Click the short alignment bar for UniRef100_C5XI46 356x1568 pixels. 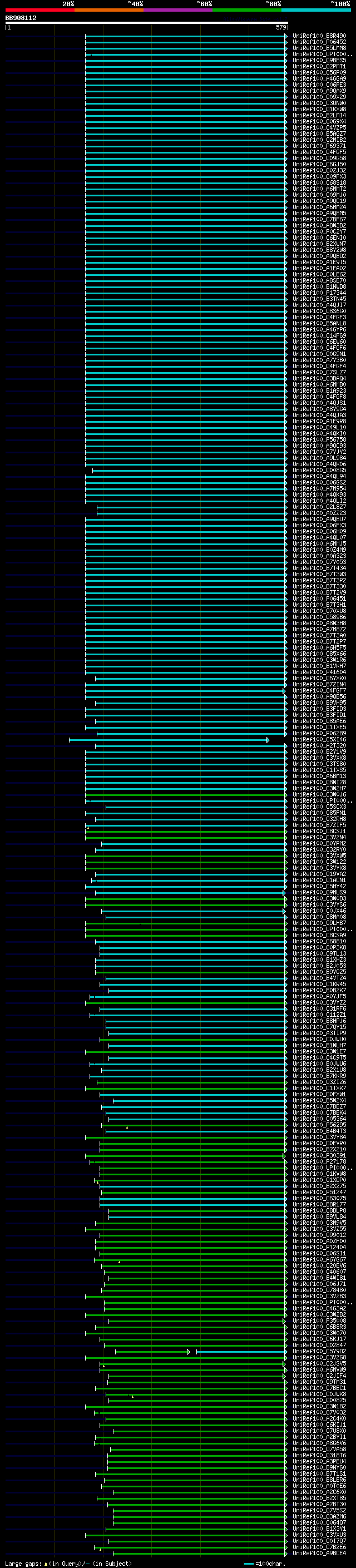(169, 740)
